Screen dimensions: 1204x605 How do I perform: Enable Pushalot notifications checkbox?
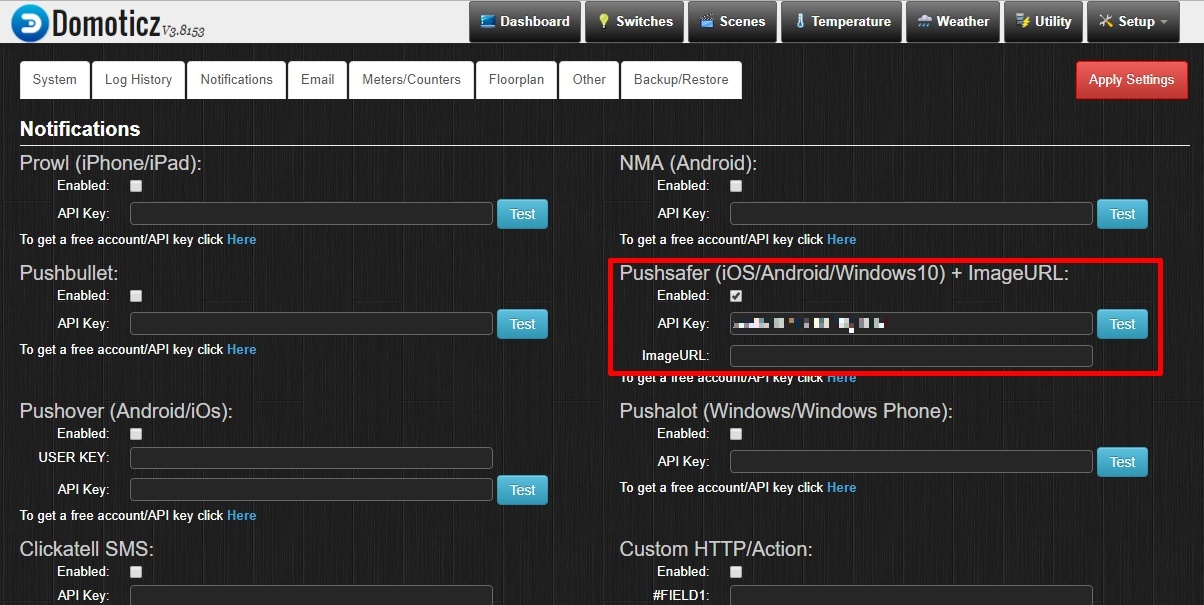click(736, 434)
